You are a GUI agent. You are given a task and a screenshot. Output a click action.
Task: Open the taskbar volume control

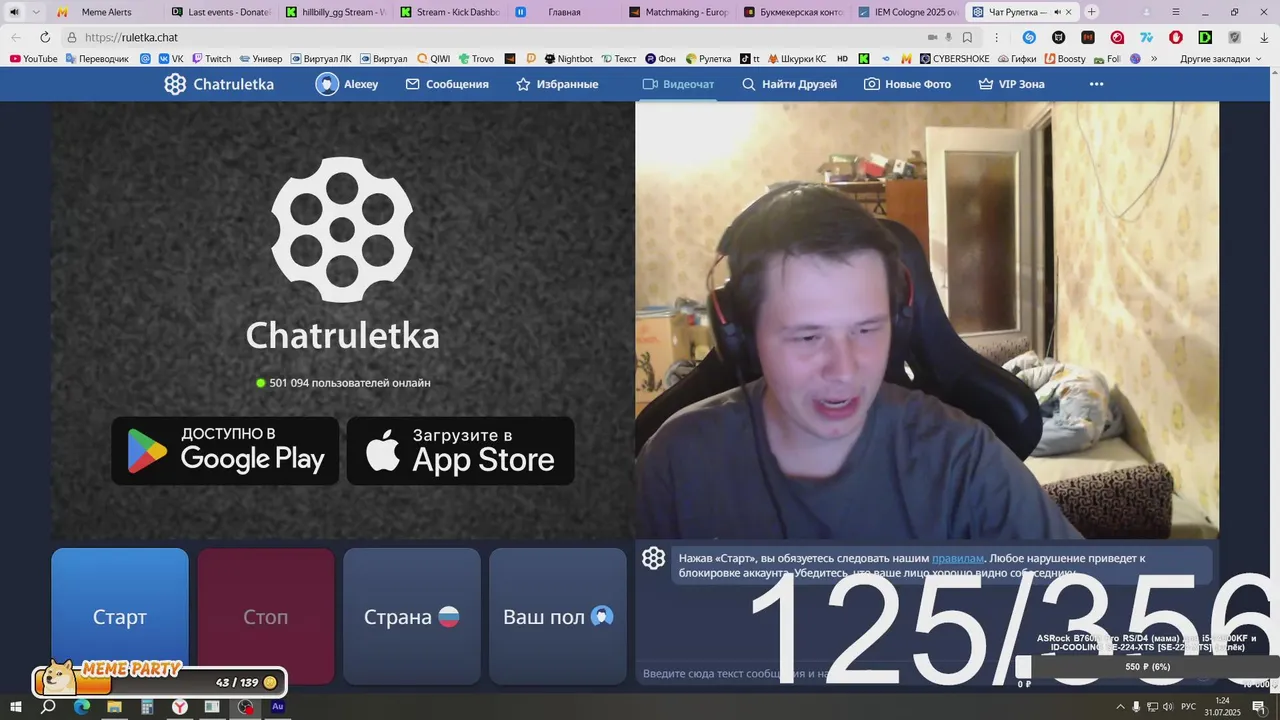[x=1168, y=707]
